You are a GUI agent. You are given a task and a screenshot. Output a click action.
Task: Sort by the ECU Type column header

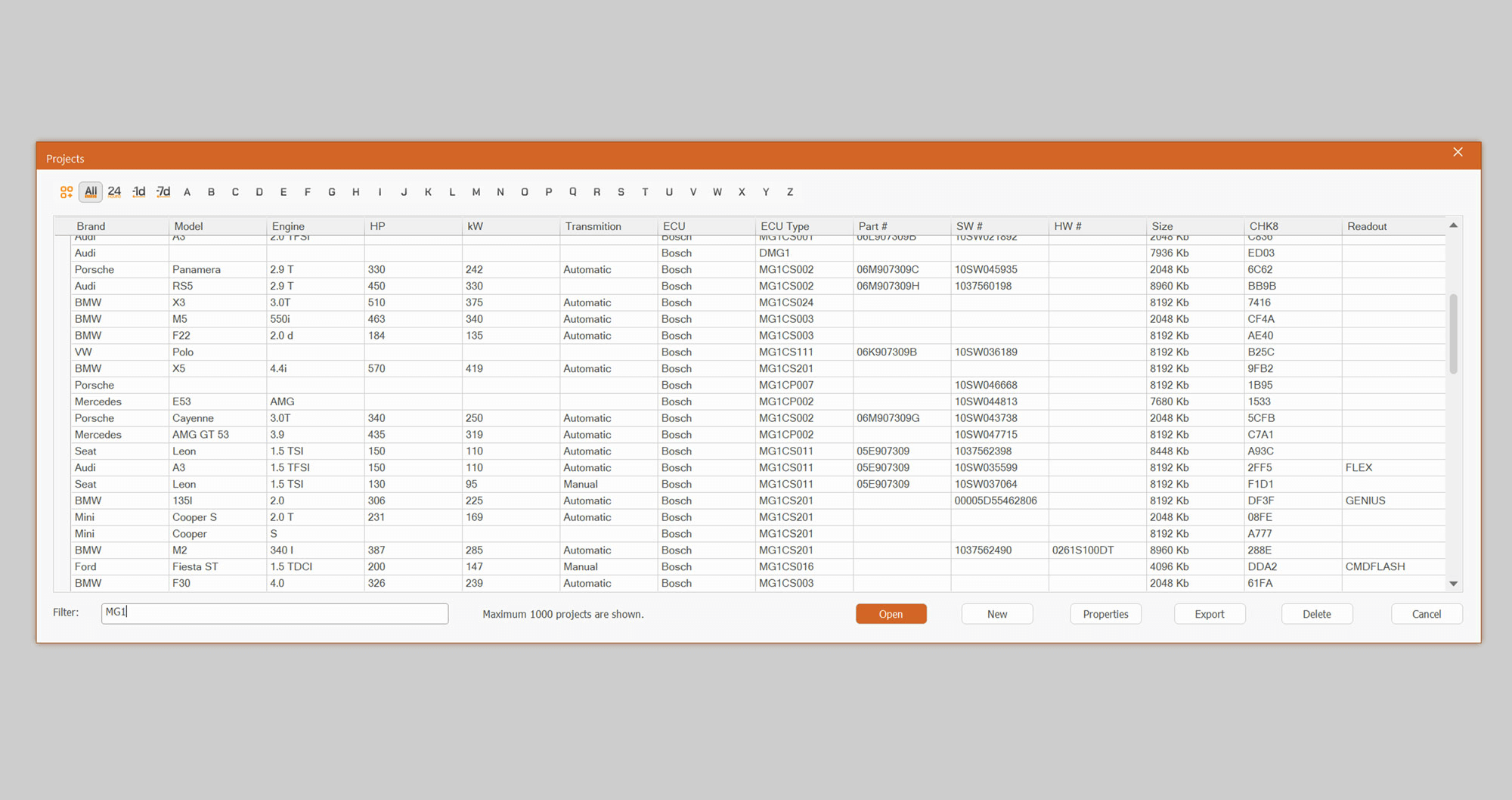804,226
